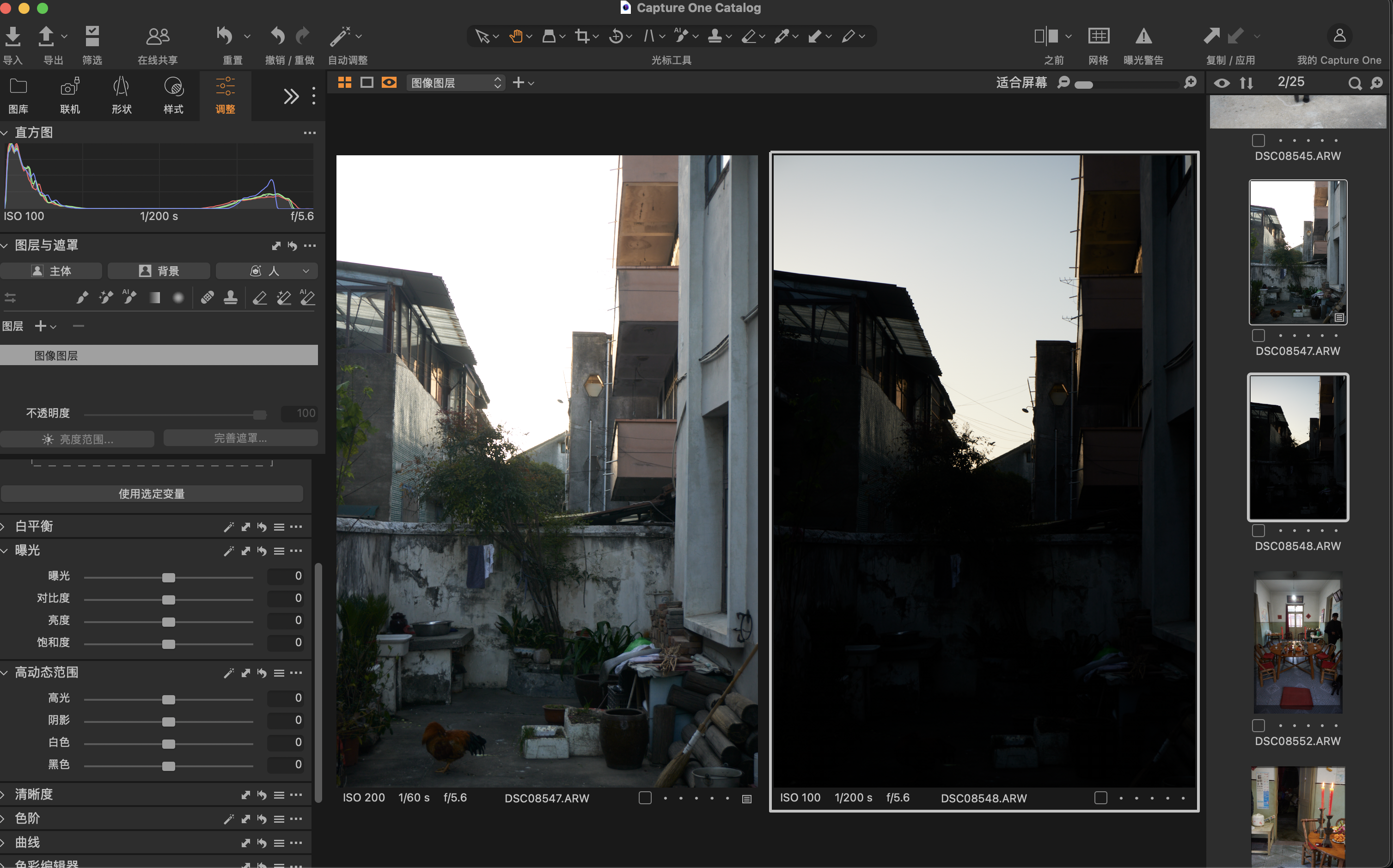Click Refine Mask (完善遮罩) button
1393x868 pixels.
click(x=240, y=438)
